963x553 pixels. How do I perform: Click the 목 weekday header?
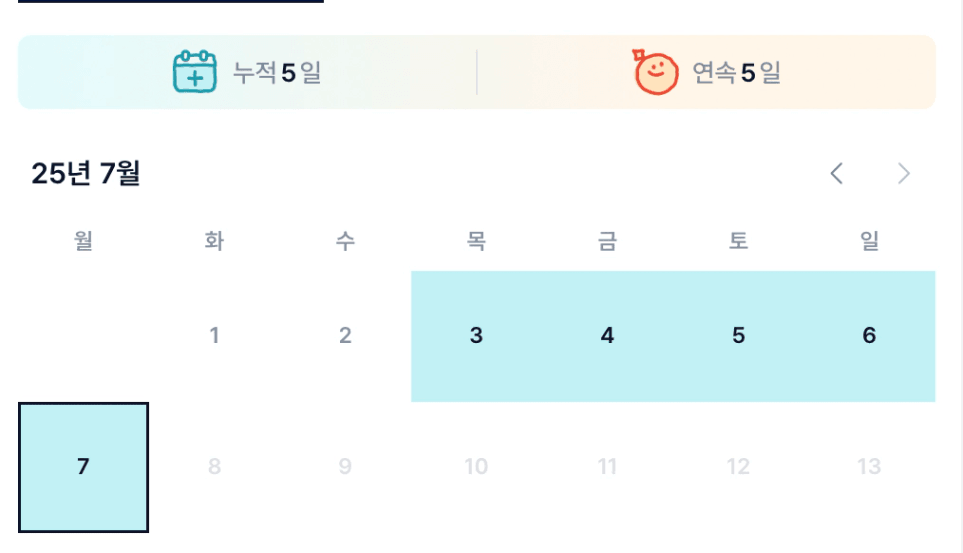[477, 240]
